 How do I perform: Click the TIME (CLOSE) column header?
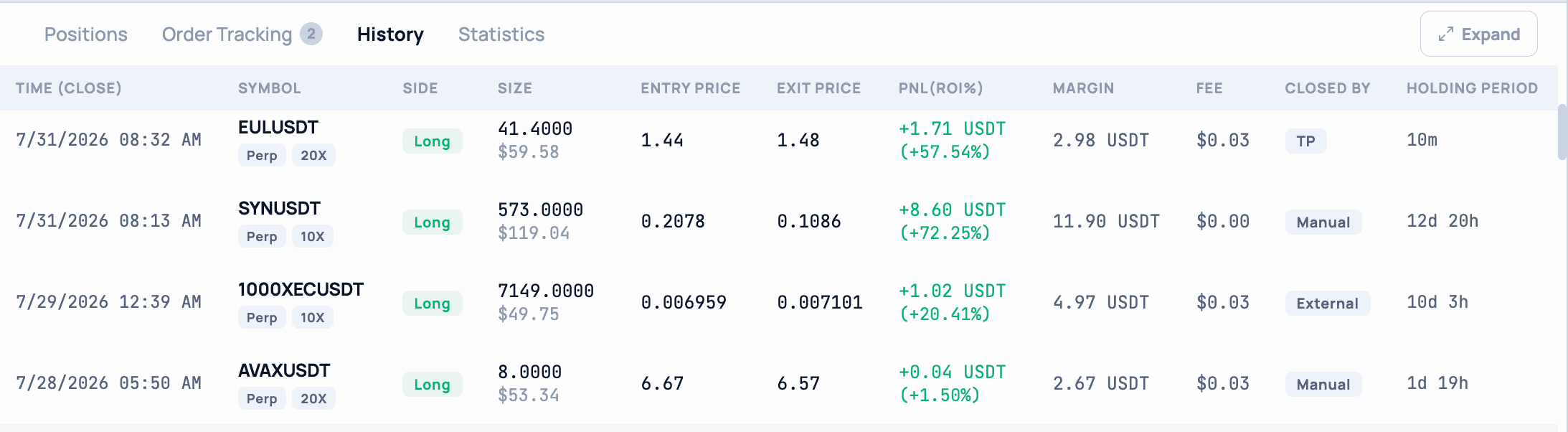pyautogui.click(x=69, y=88)
